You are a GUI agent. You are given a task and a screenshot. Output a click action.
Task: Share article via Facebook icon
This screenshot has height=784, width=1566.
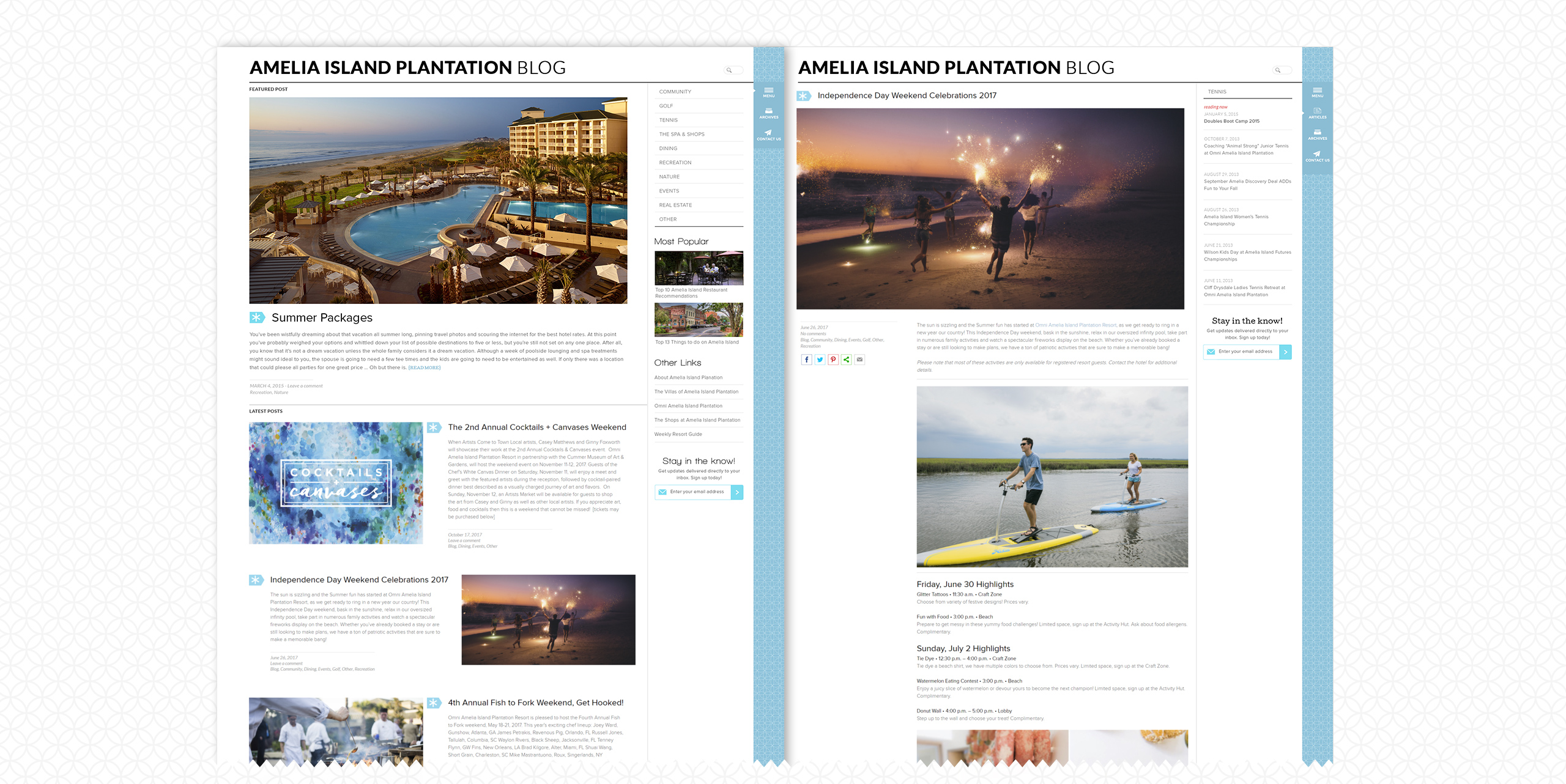pos(806,360)
